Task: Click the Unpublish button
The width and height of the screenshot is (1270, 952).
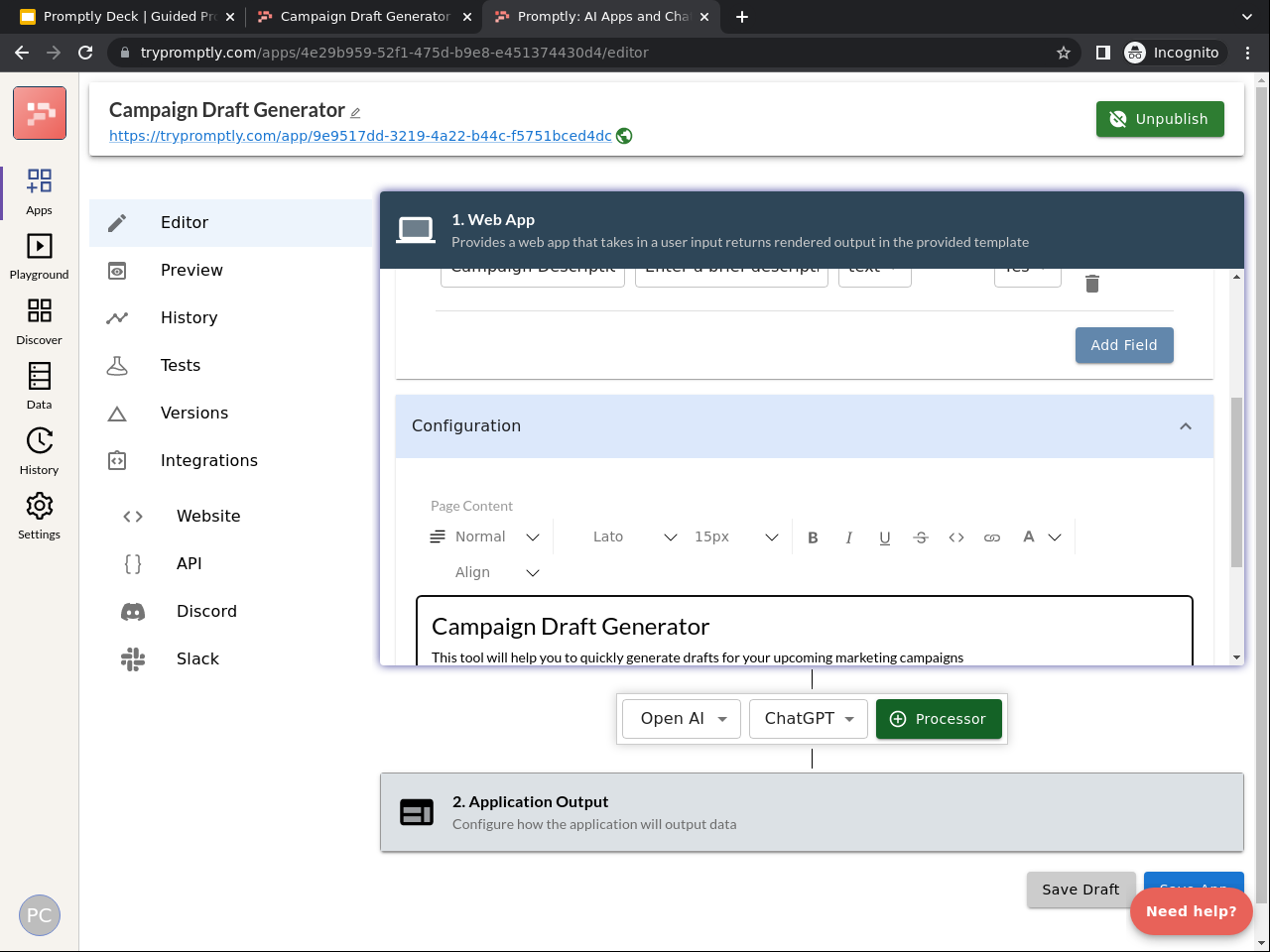Action: (x=1160, y=119)
